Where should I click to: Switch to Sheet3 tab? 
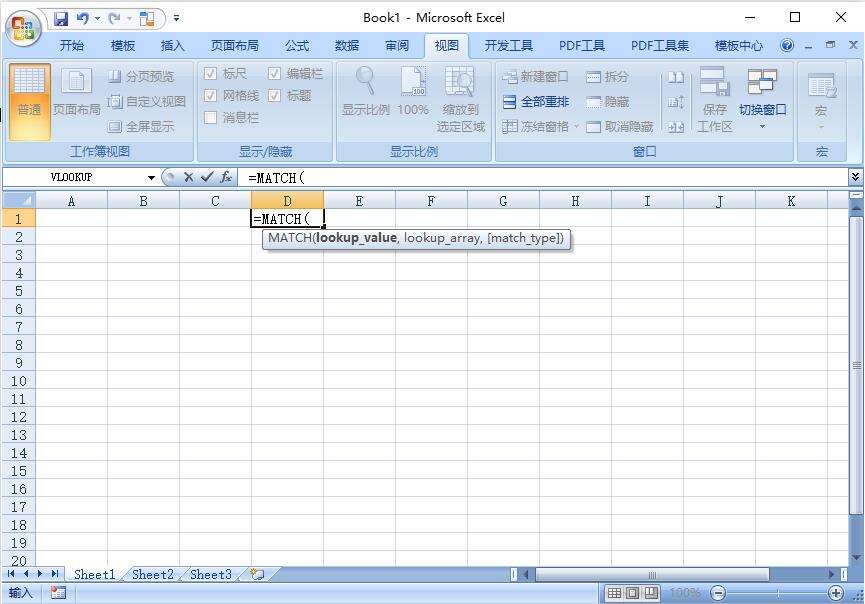(211, 574)
